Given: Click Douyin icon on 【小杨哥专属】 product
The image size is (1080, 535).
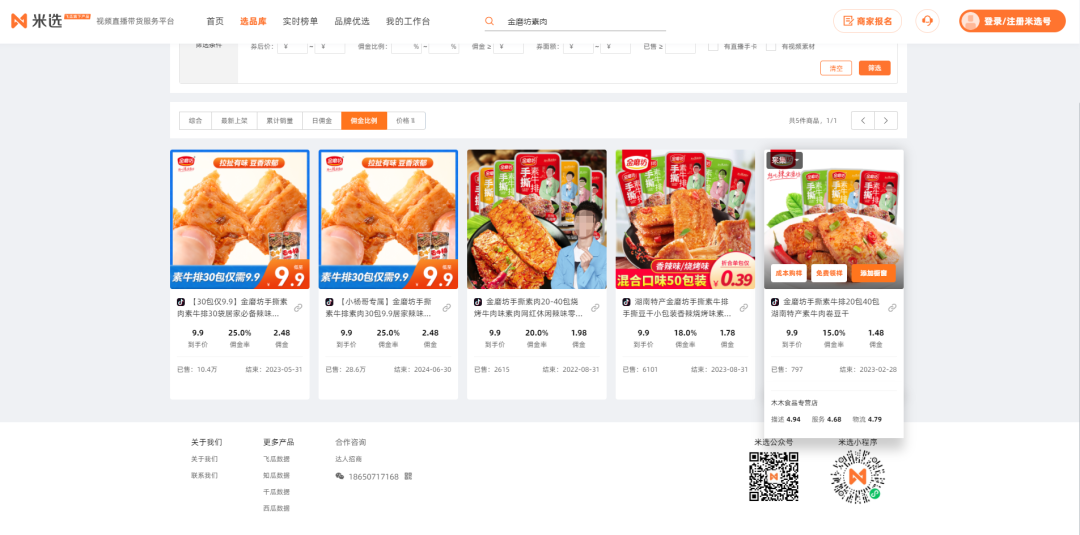Looking at the screenshot, I should 329,302.
